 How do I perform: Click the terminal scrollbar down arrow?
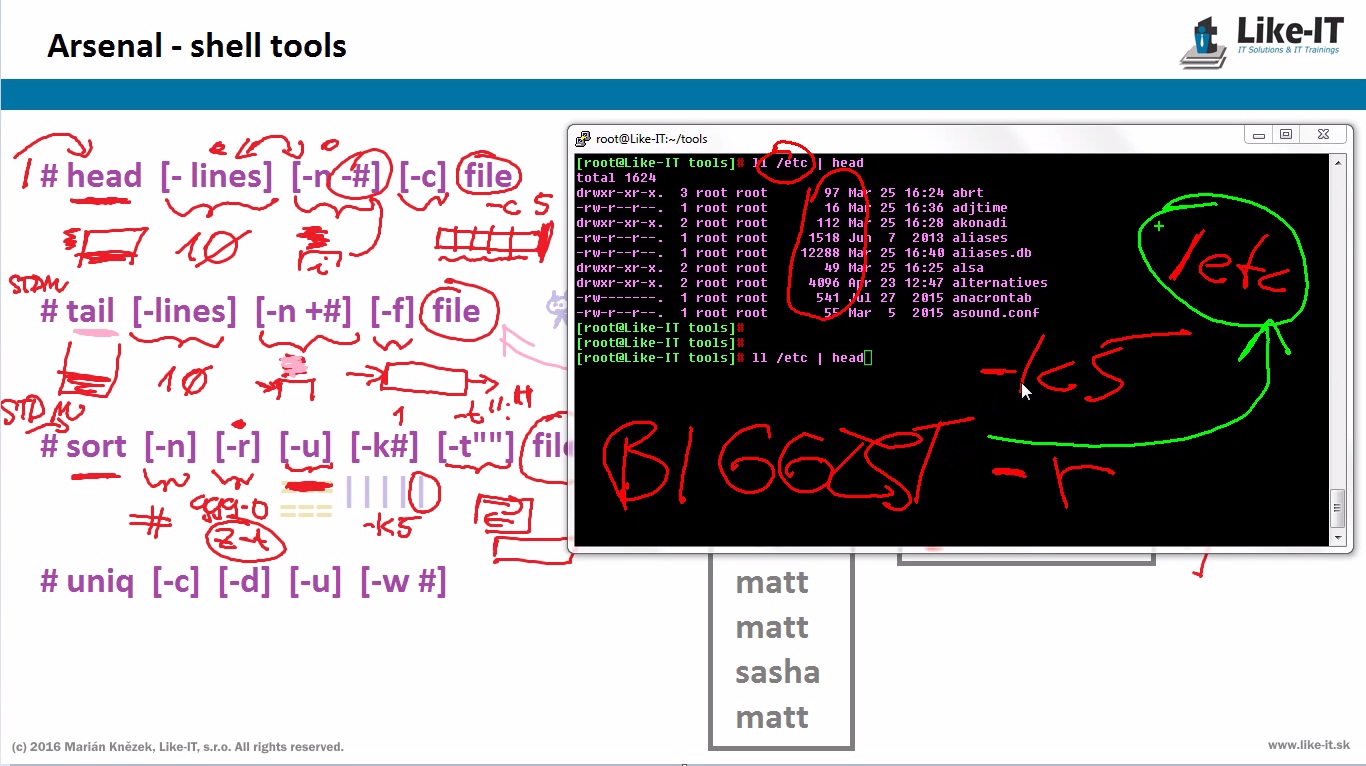(1338, 536)
